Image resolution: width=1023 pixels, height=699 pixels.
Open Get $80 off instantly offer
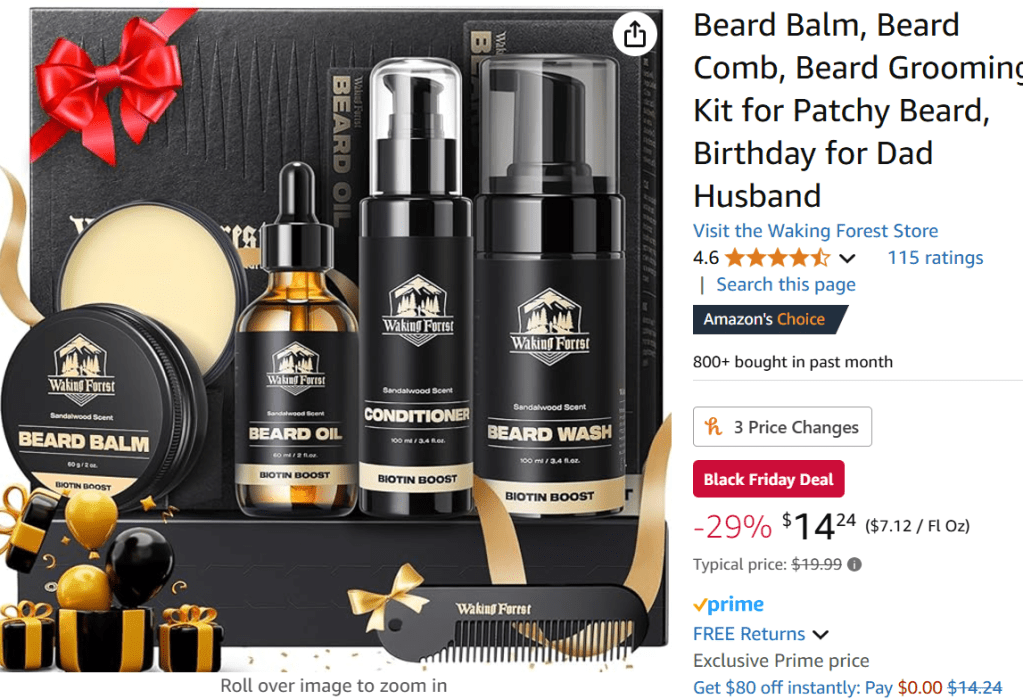[847, 688]
